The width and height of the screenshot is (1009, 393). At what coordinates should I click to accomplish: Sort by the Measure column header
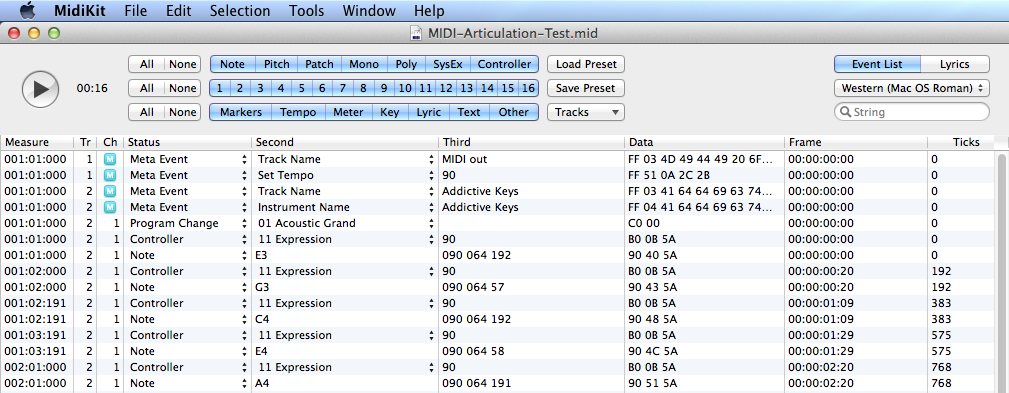(37, 142)
